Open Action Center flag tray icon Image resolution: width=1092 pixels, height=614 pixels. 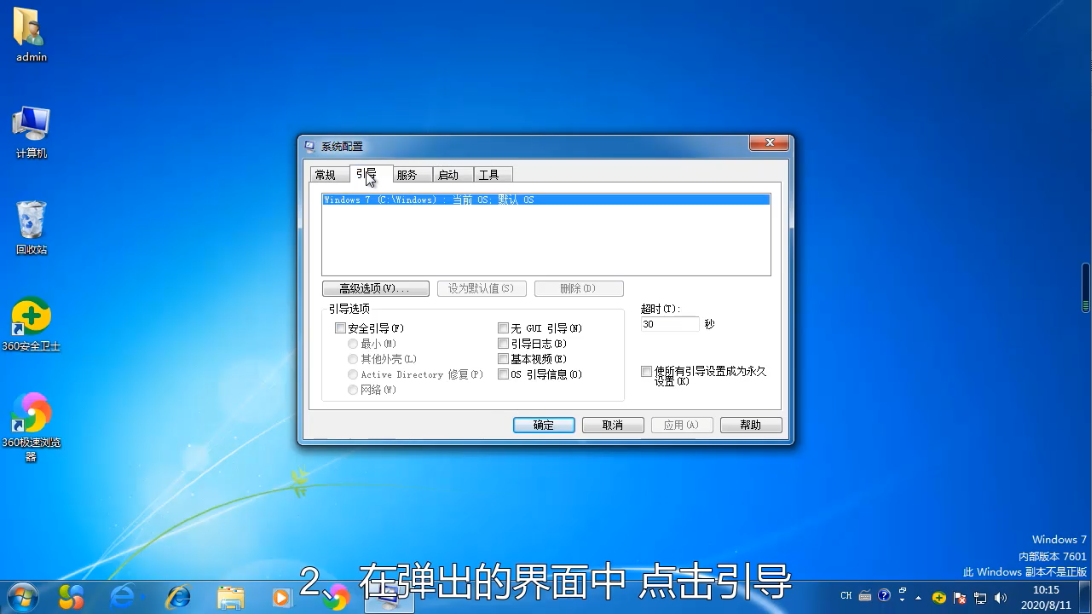(960, 597)
